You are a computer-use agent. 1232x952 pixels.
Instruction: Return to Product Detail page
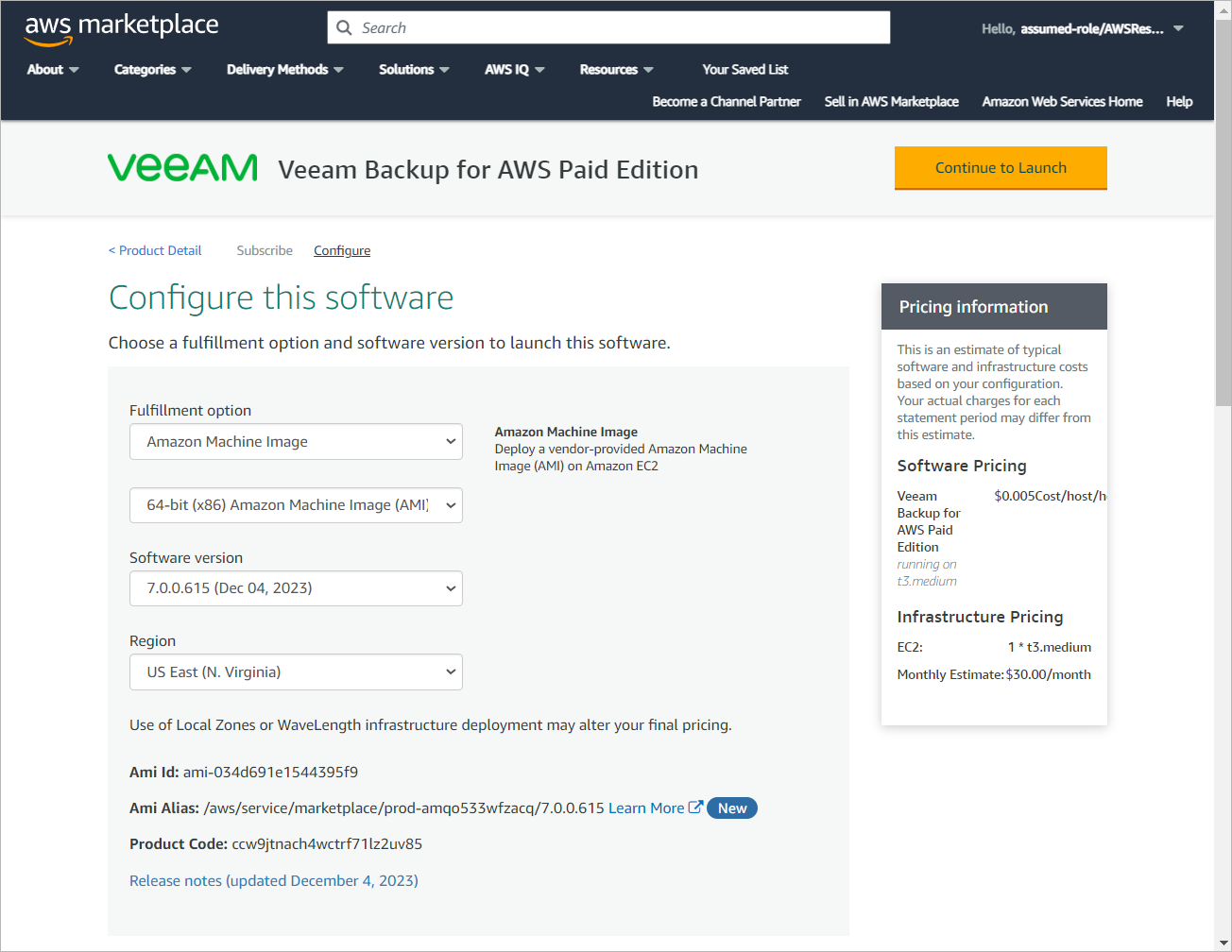(x=155, y=250)
